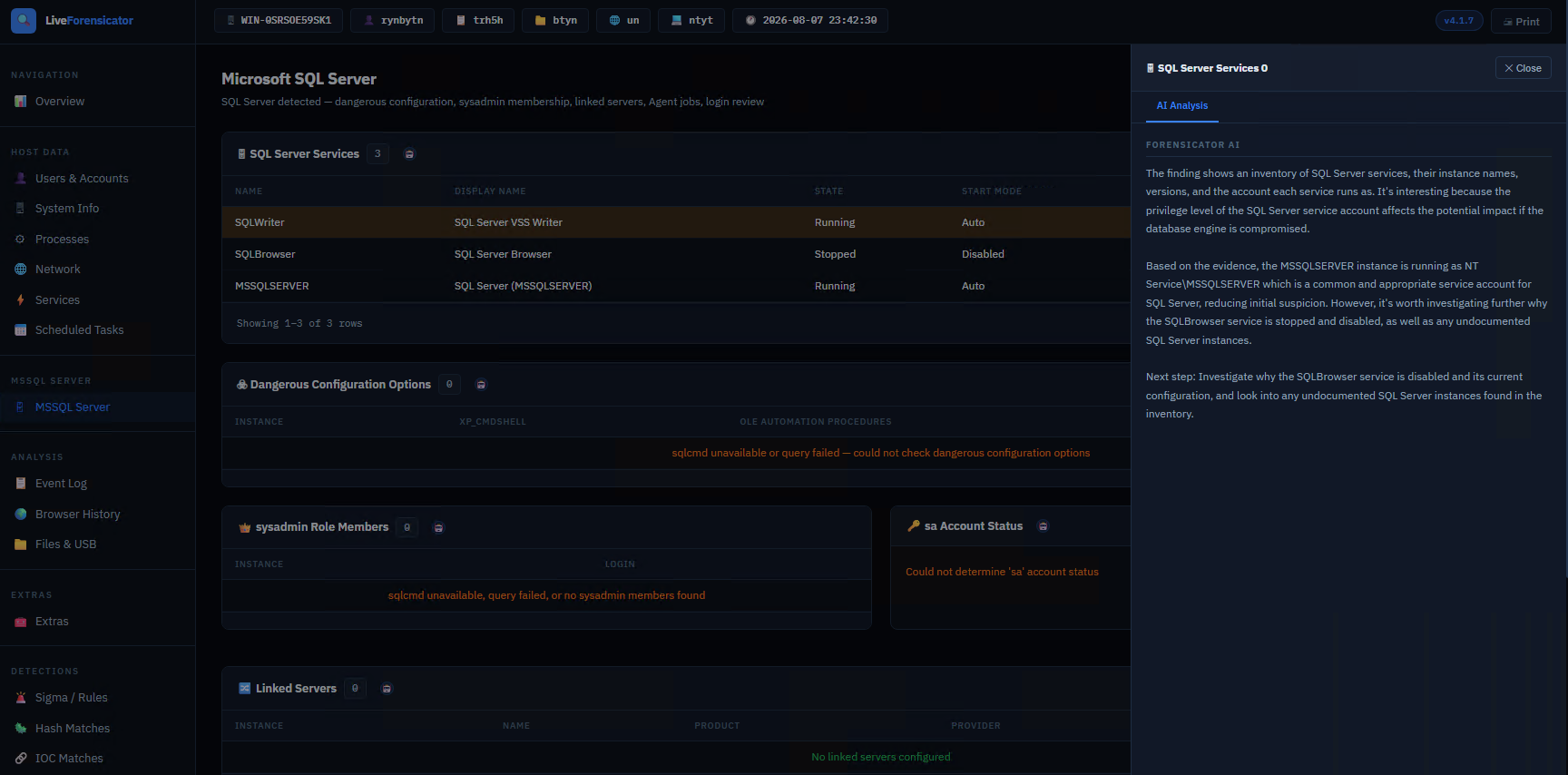The height and width of the screenshot is (775, 1568).
Task: Select the SQLWriter service row
Action: pos(676,222)
